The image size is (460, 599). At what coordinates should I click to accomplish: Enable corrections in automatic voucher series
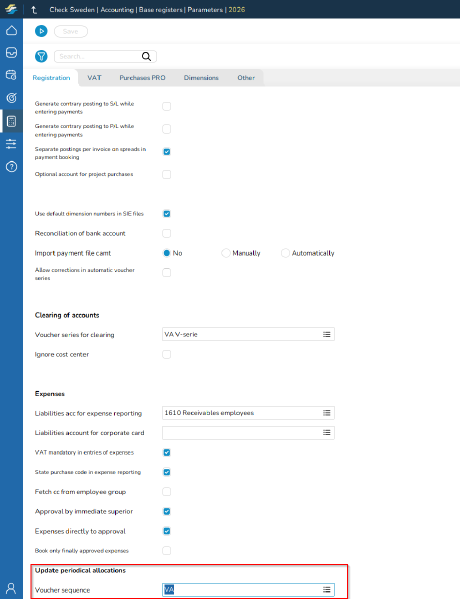pyautogui.click(x=167, y=273)
